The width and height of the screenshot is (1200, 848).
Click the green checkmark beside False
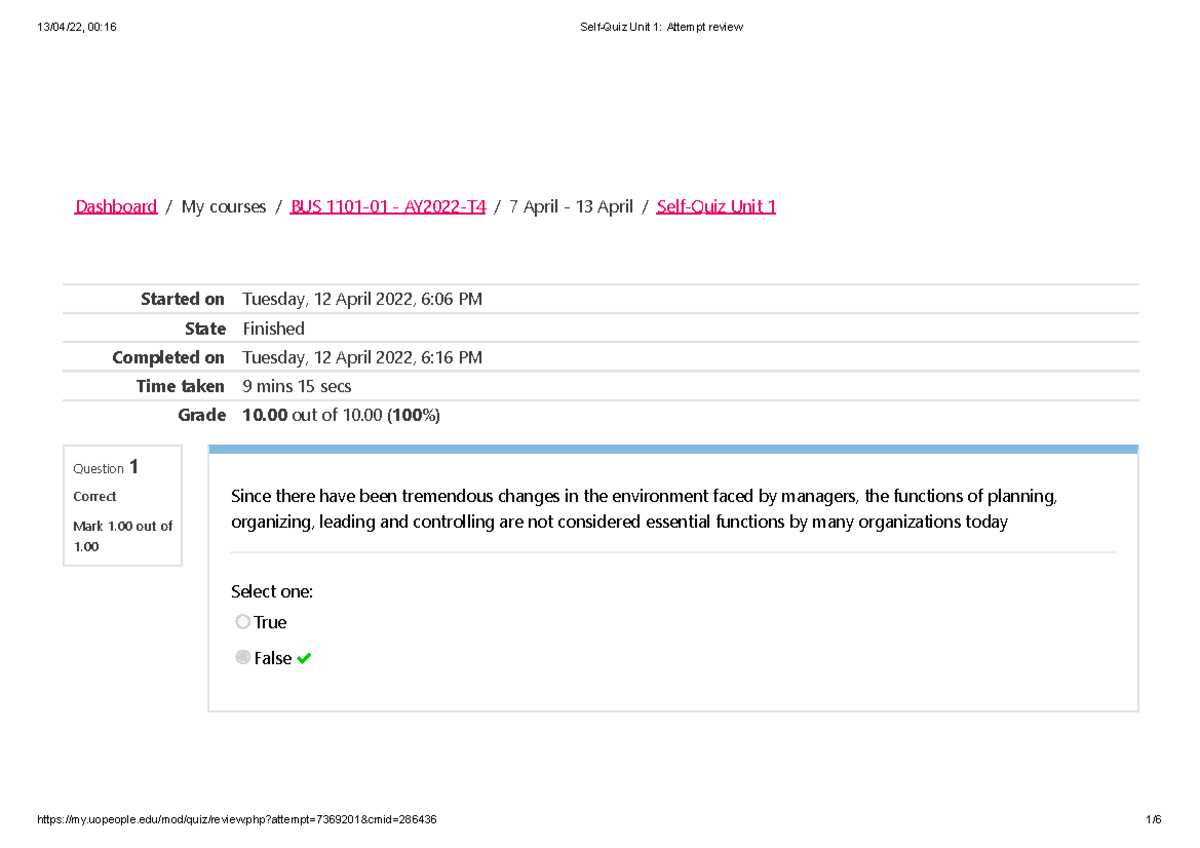(x=304, y=659)
